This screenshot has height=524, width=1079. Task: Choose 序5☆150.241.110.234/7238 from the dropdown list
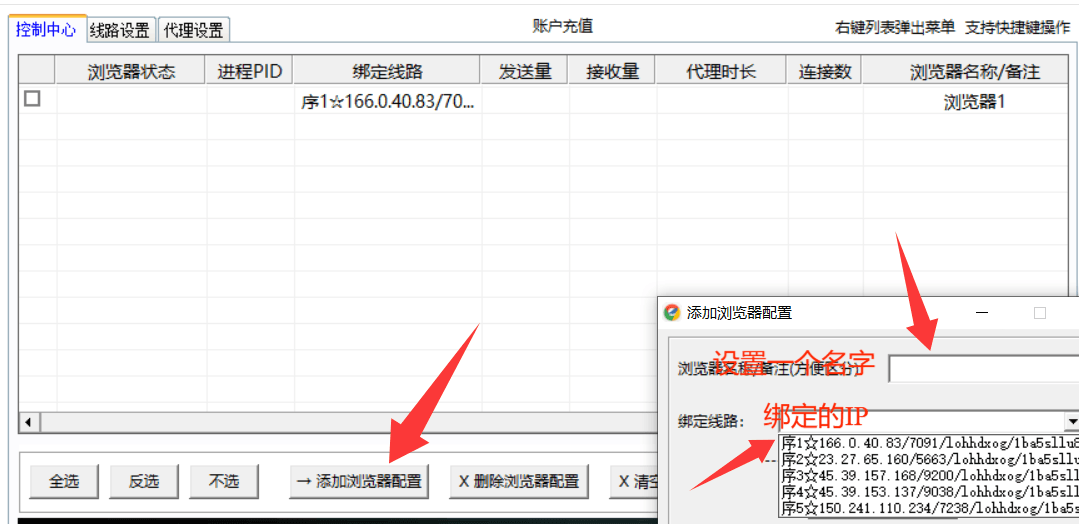tap(930, 508)
